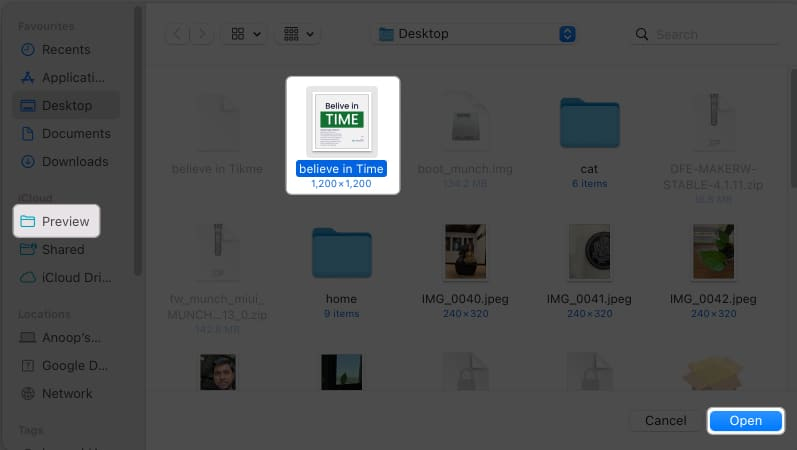This screenshot has width=797, height=450.
Task: Open the icon view mode dropdown
Action: point(246,34)
